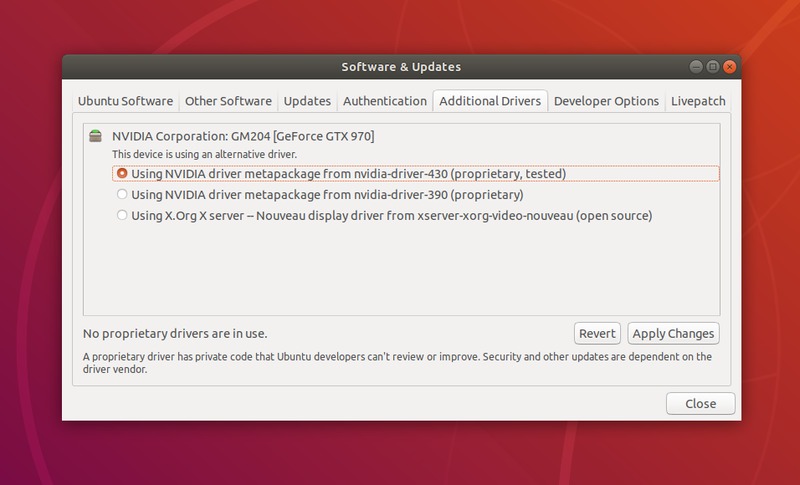Select the nvidia-driver-430 proprietary tested option
This screenshot has width=800, height=485.
(123, 173)
